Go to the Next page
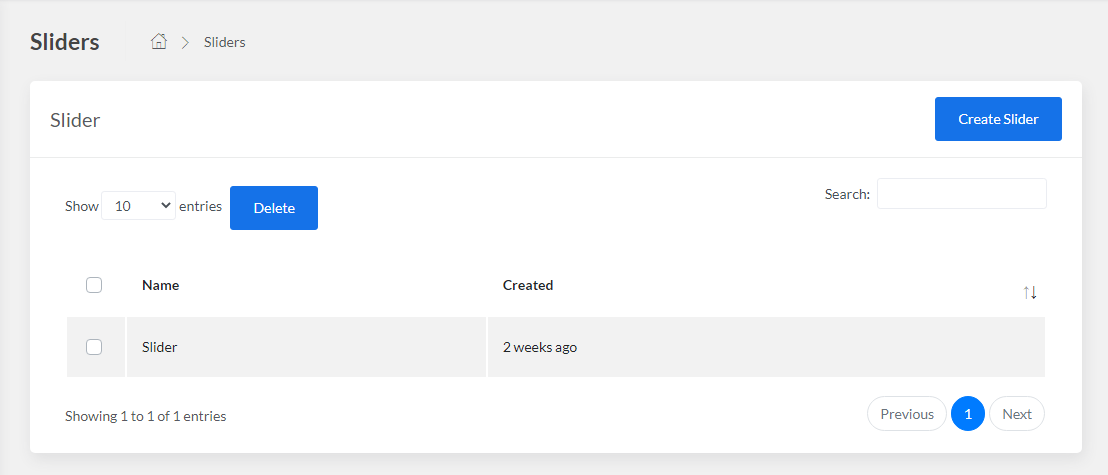1108x475 pixels. click(1017, 414)
